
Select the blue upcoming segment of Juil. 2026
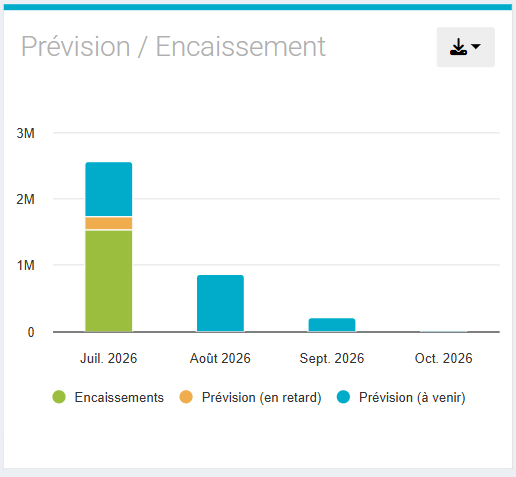[x=109, y=189]
